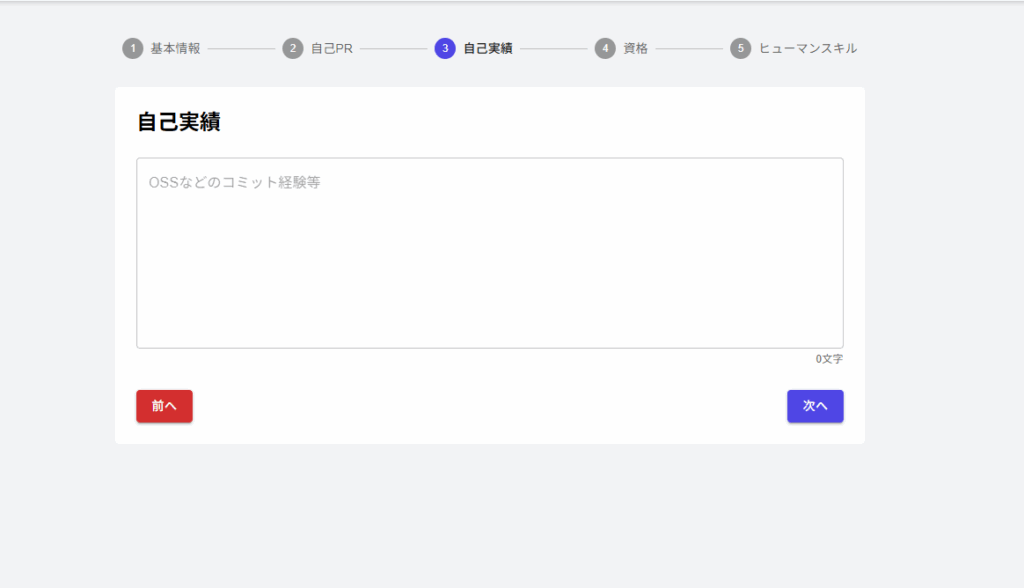Viewport: 1024px width, 588px height.
Task: Click the connector line between 自己PR and 自己実績
Action: coord(393,48)
